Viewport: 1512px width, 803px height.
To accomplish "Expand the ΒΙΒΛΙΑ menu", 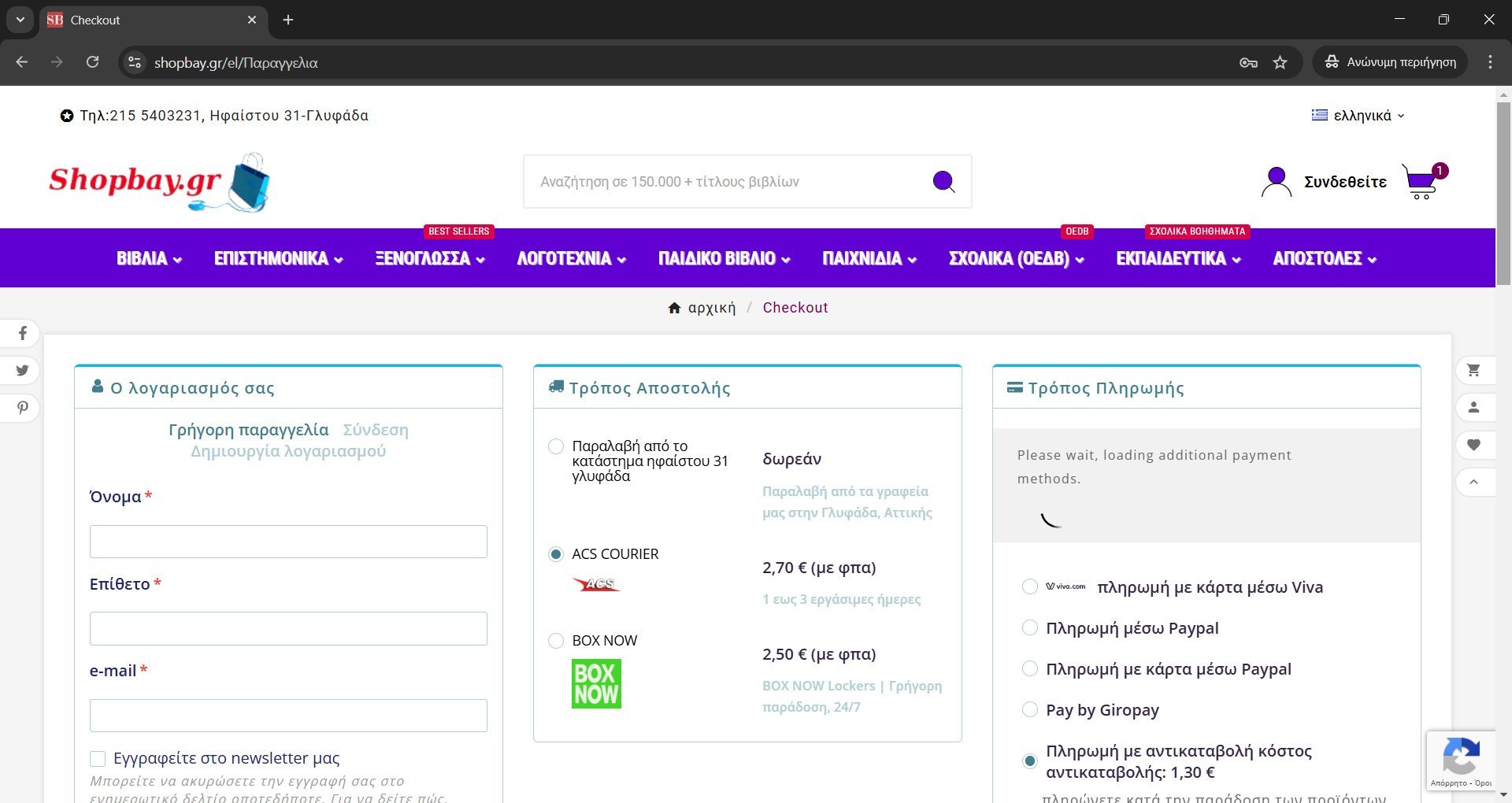I will [x=149, y=258].
